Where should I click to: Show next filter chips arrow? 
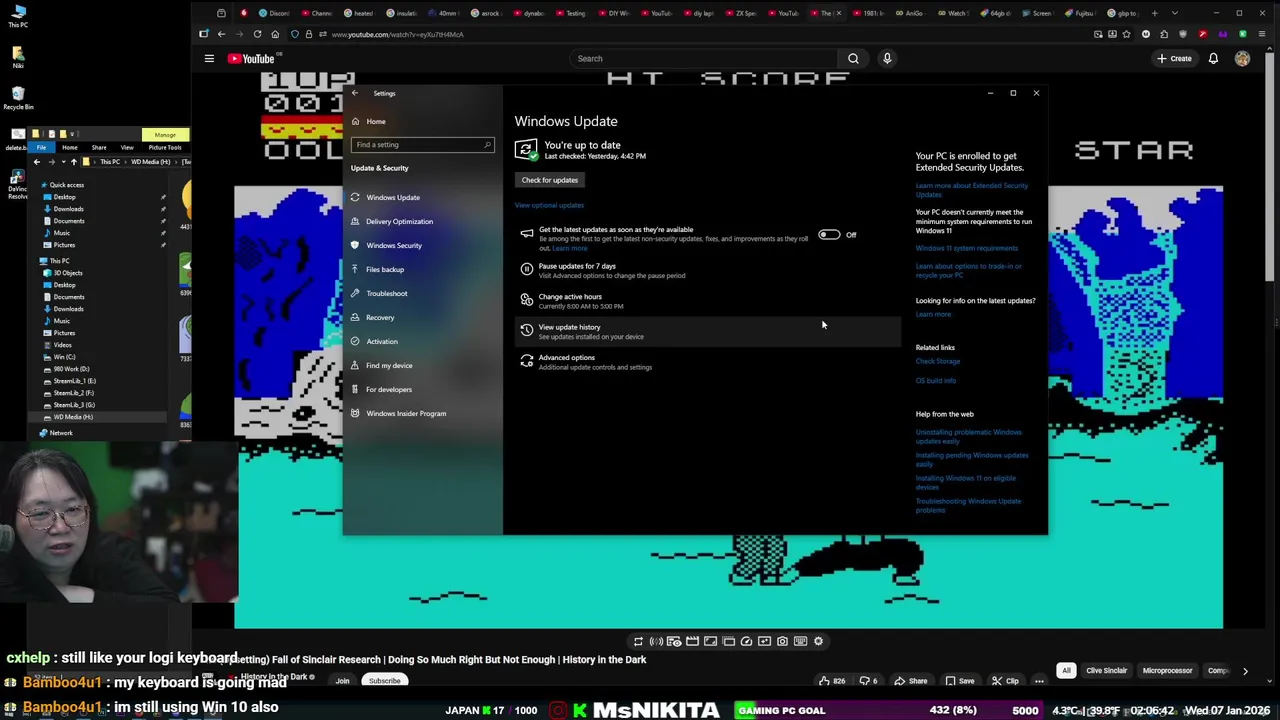click(1245, 671)
